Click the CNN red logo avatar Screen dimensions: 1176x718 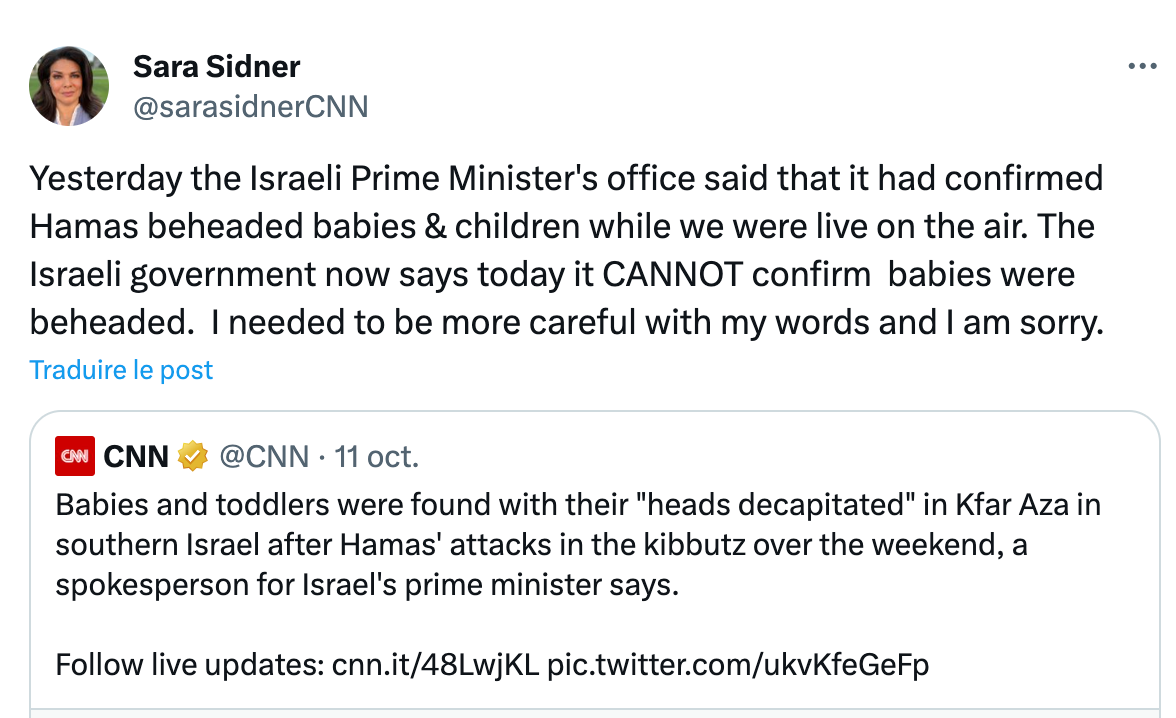point(75,457)
